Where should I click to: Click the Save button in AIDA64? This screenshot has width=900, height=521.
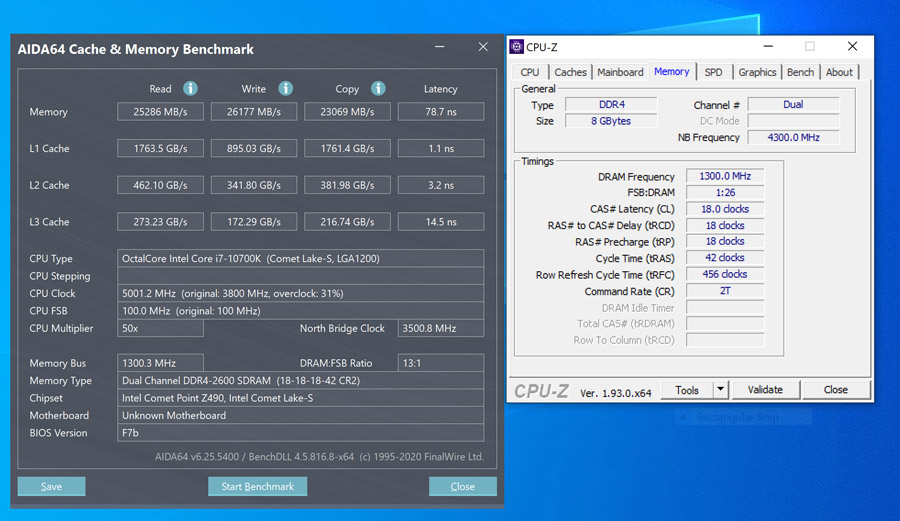52,487
